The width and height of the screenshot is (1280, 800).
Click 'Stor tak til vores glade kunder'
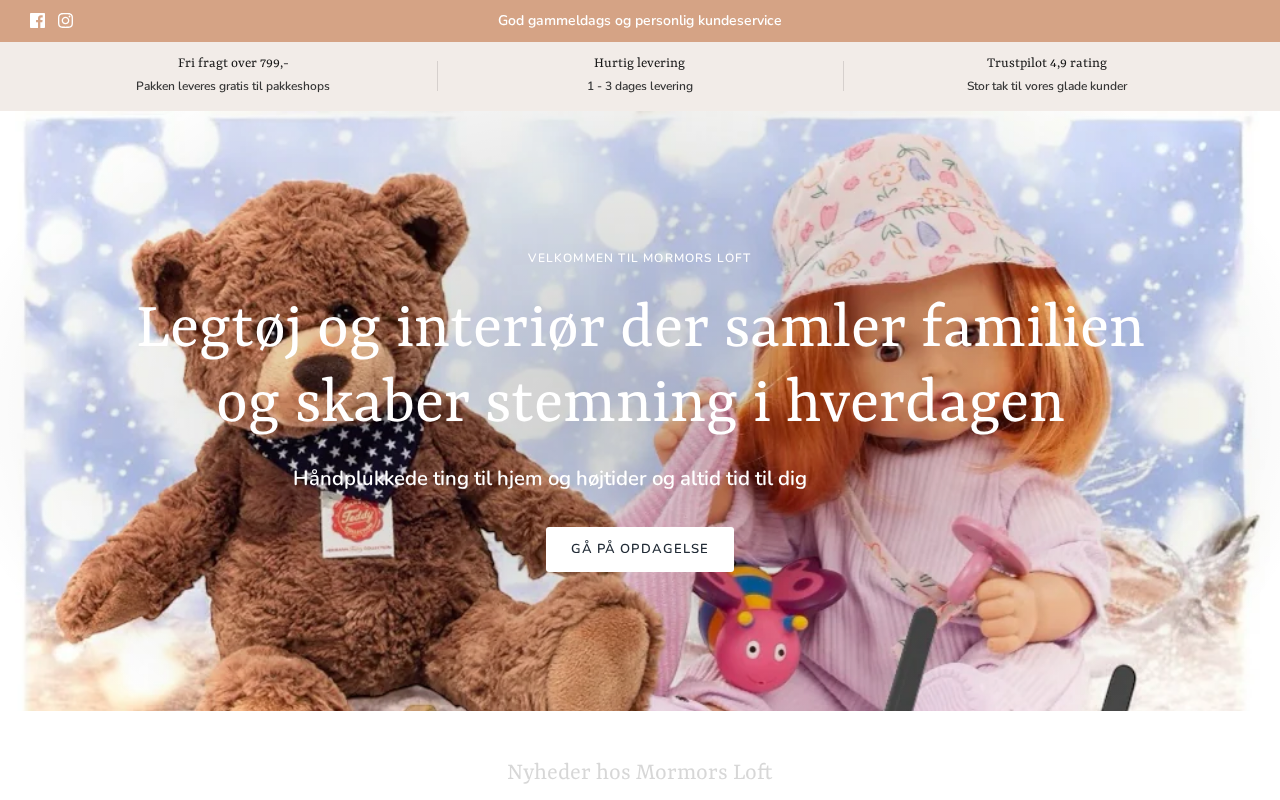1047,87
